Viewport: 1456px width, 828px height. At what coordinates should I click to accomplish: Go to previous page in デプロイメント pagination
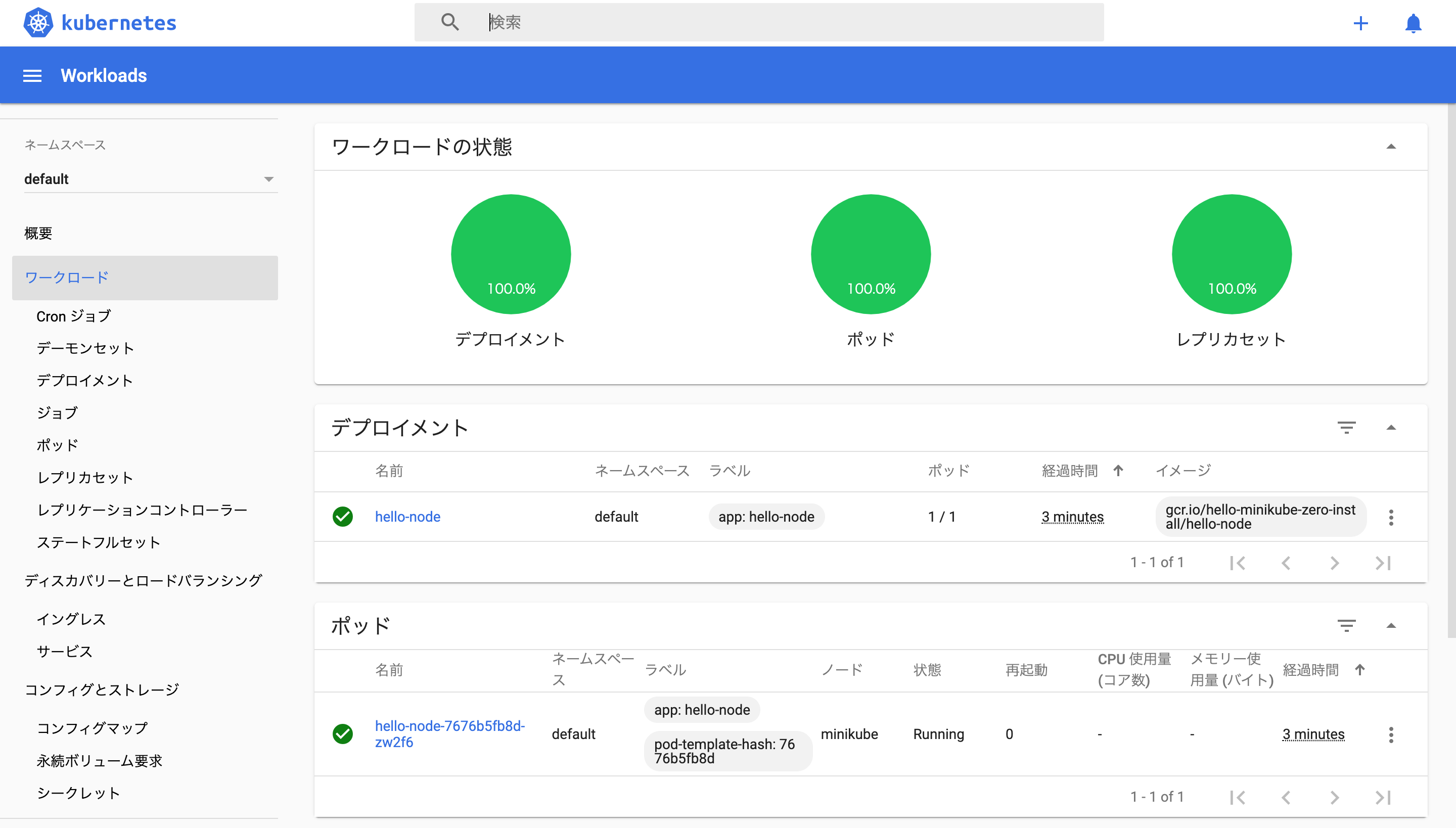coord(1286,563)
